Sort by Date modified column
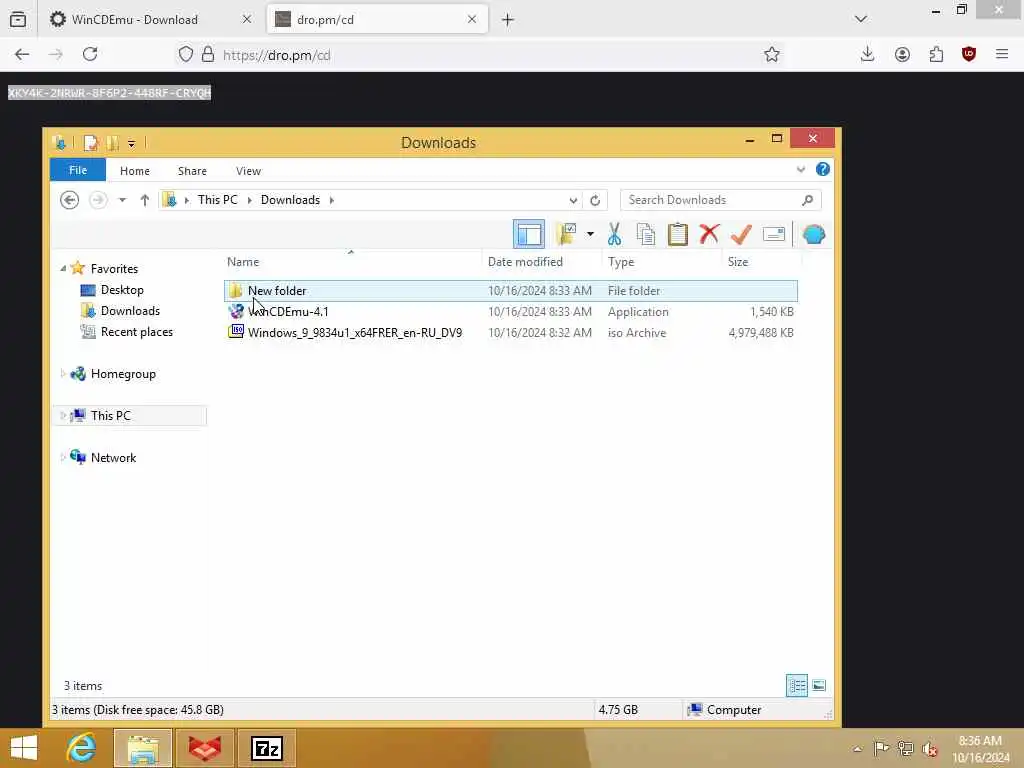 point(525,262)
